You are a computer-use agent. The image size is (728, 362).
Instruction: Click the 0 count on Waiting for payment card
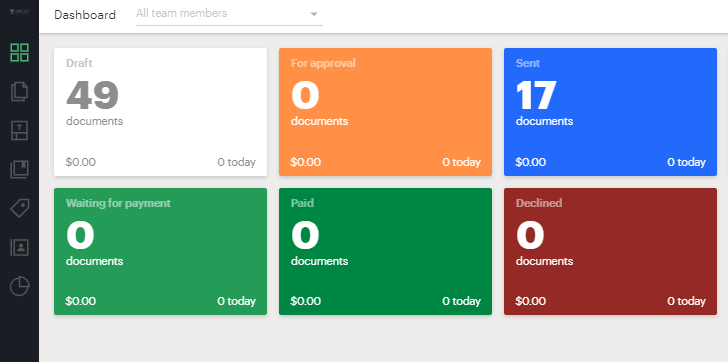click(x=80, y=235)
